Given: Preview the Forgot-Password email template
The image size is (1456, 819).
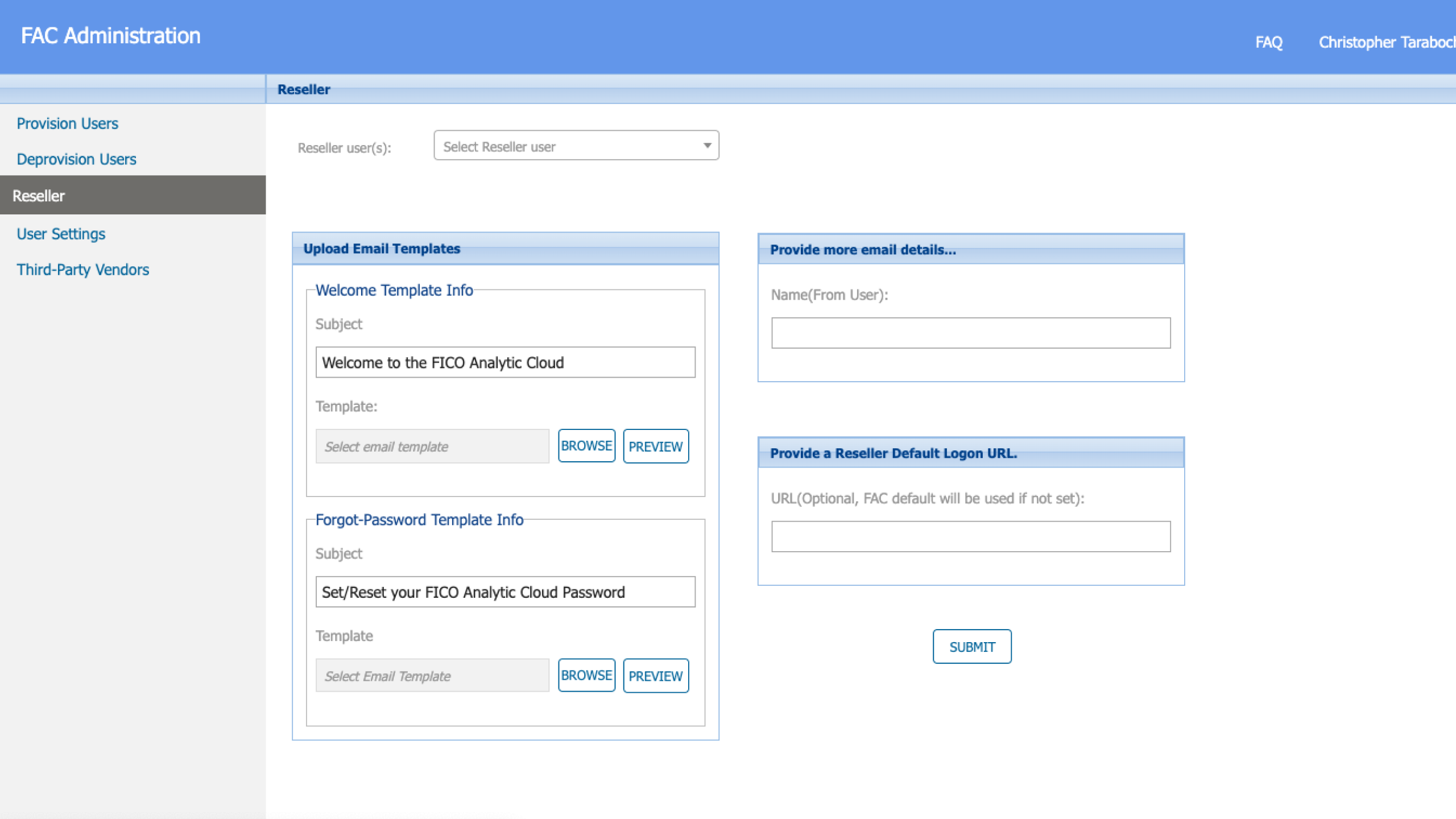Looking at the screenshot, I should 655,676.
